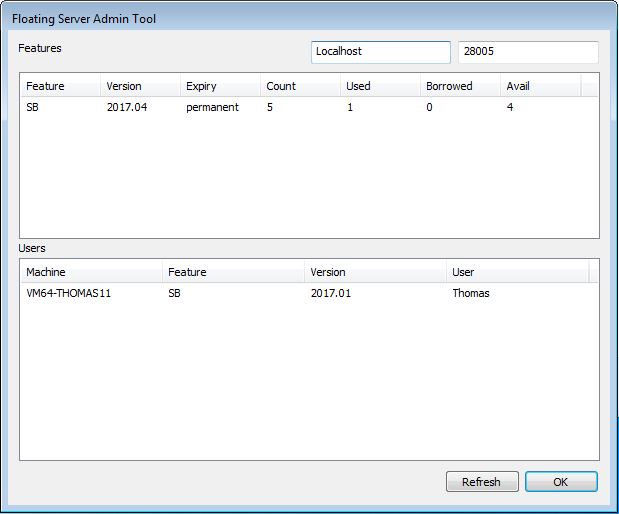Image resolution: width=619 pixels, height=514 pixels.
Task: Sort users by Machine column header
Action: 90,272
